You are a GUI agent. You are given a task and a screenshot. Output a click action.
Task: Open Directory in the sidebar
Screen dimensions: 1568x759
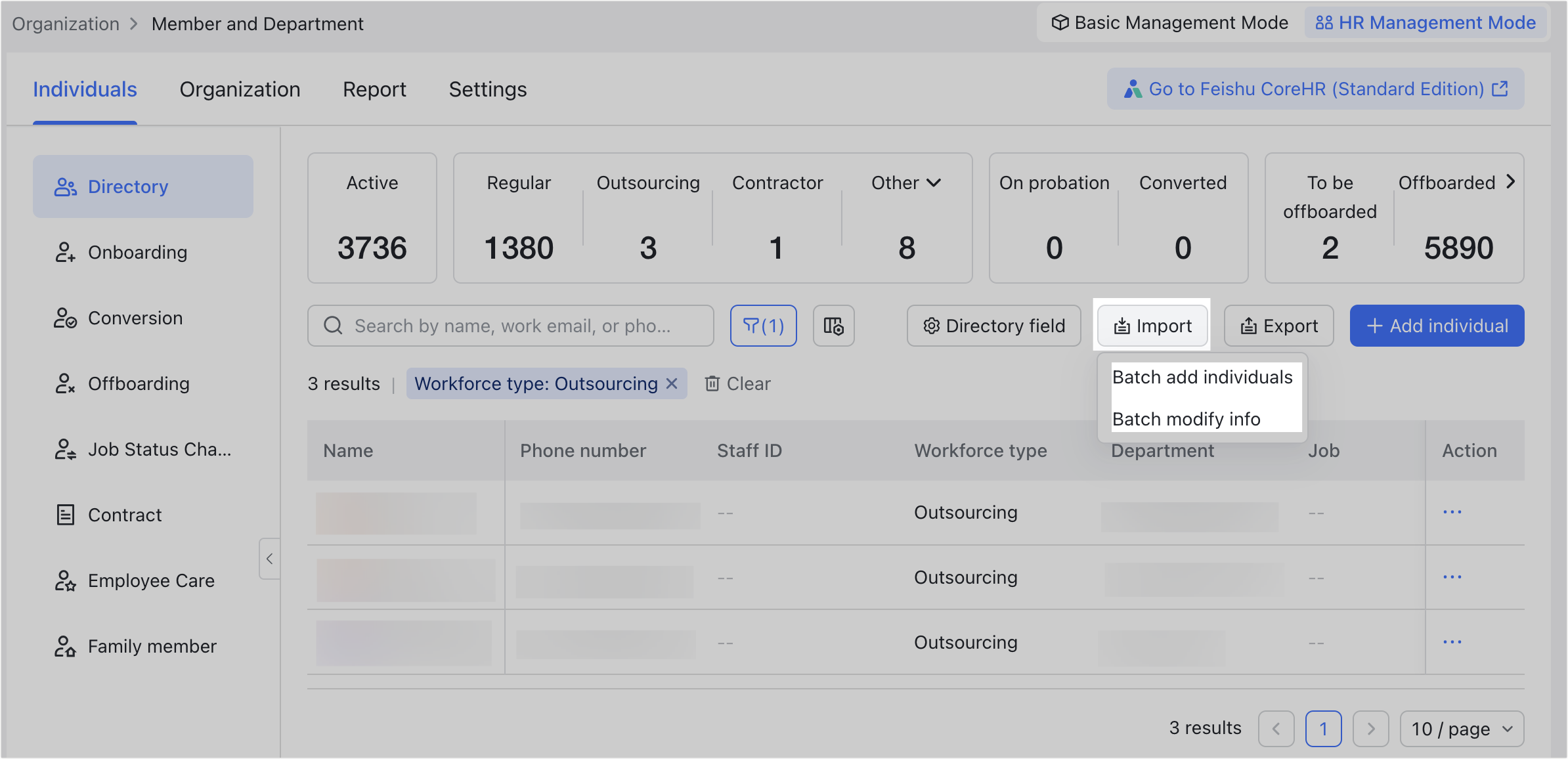coord(143,186)
